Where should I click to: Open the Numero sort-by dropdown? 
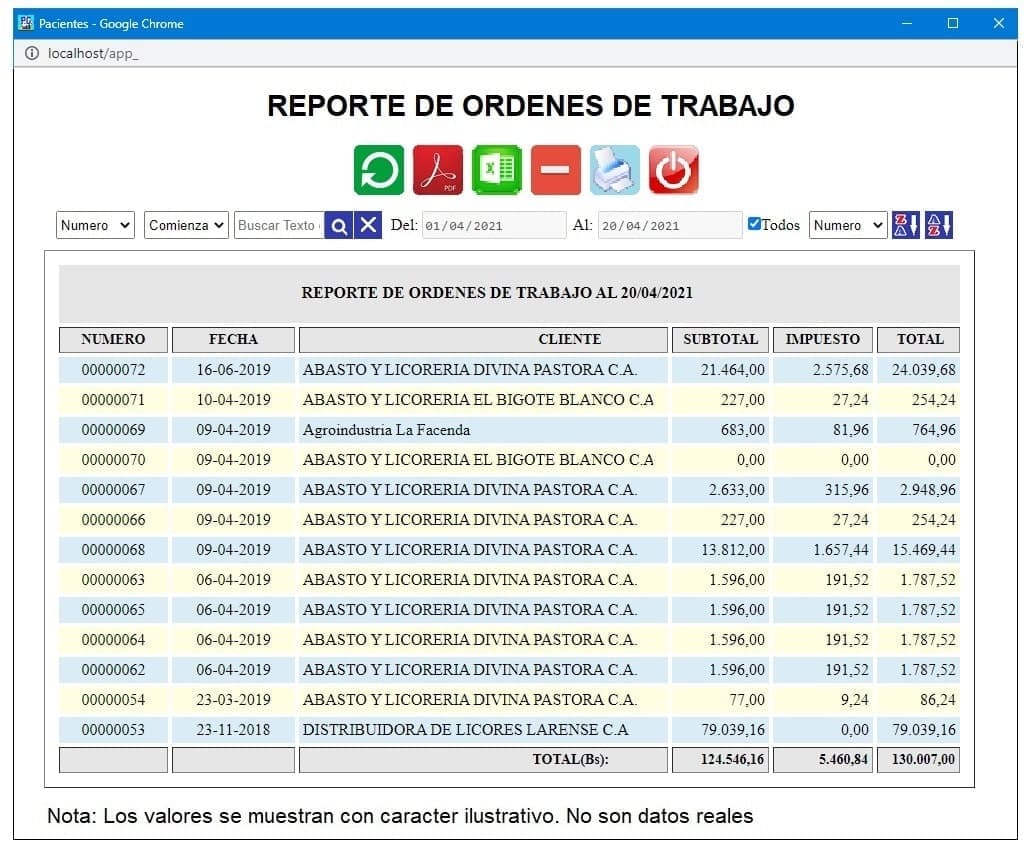click(848, 225)
